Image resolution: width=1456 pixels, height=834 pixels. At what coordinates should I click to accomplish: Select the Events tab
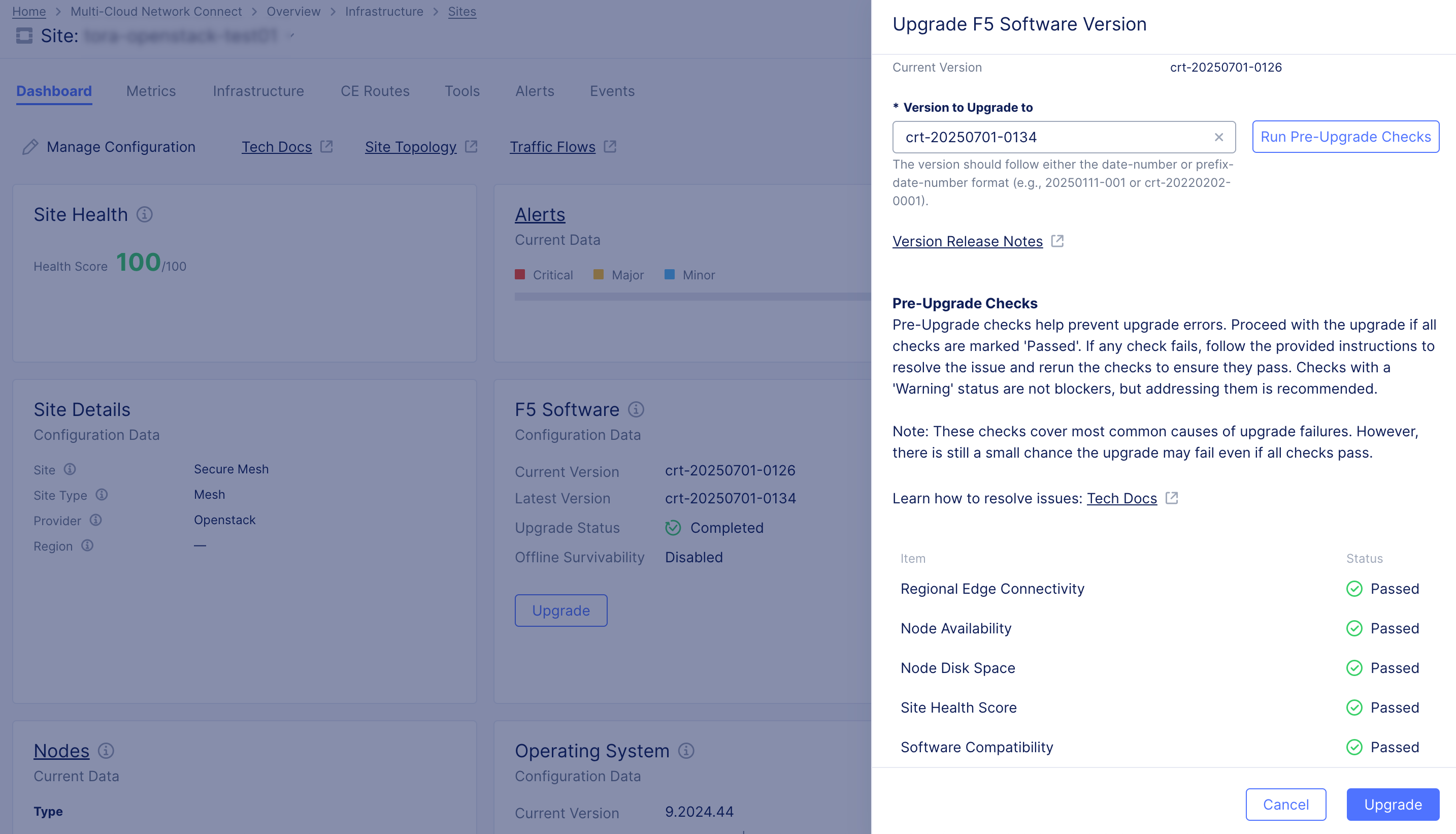click(612, 91)
